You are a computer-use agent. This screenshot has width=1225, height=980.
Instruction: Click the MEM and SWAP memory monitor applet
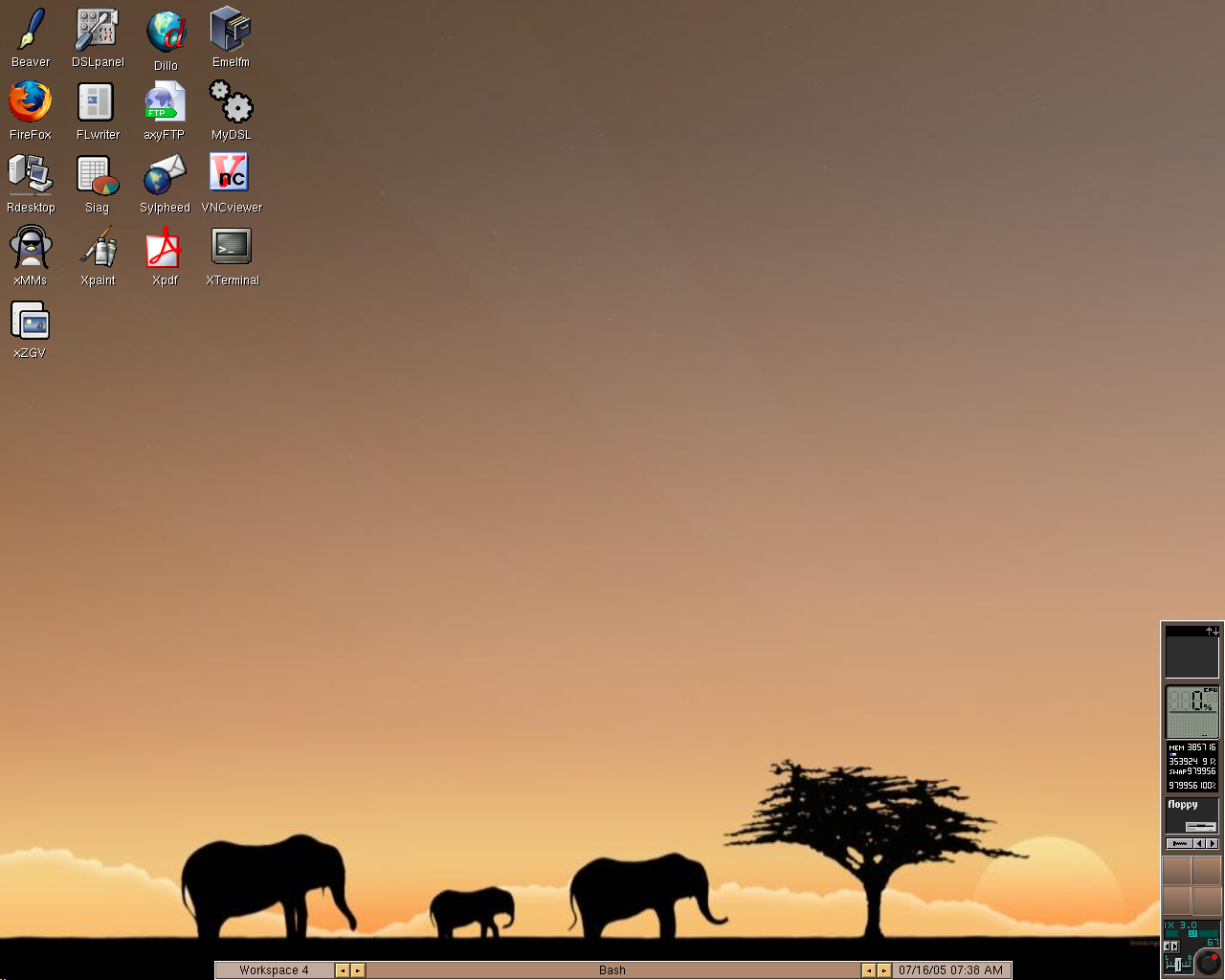point(1192,767)
